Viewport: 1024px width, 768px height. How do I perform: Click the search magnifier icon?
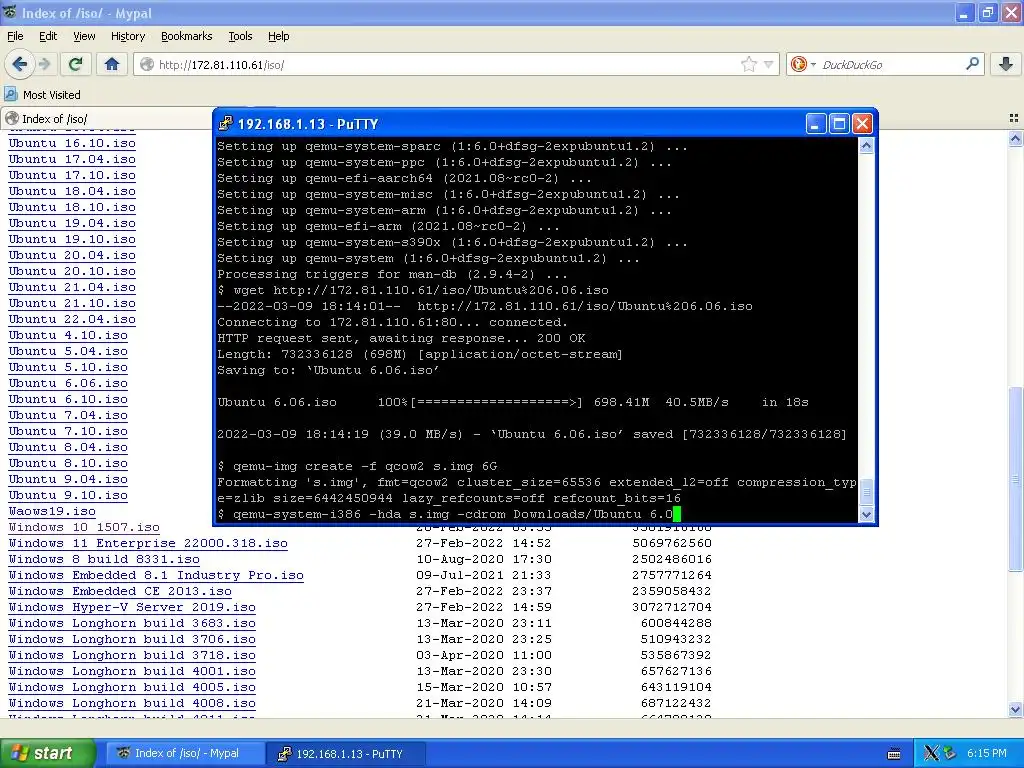click(972, 64)
